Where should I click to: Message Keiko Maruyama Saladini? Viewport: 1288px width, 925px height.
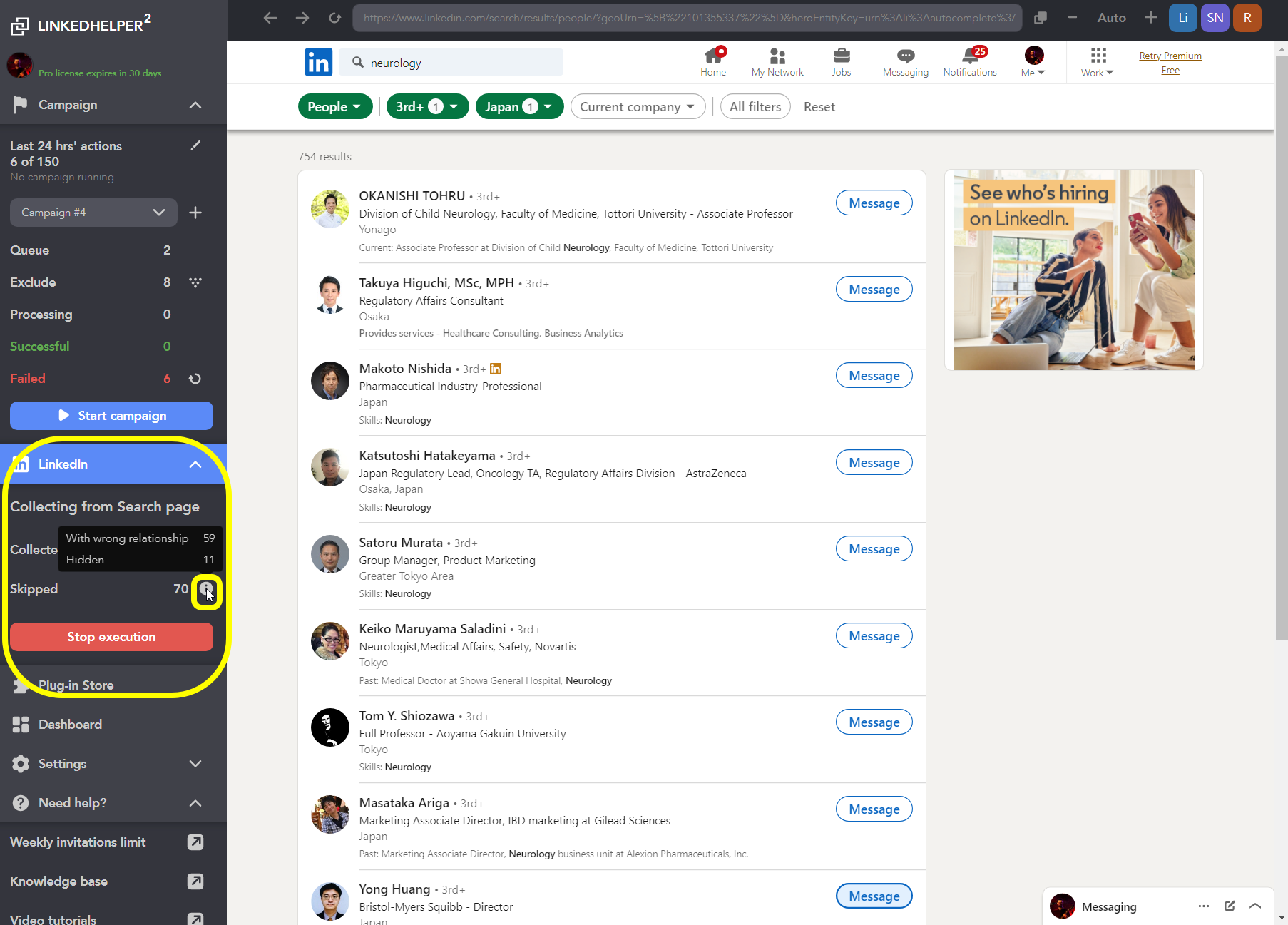[874, 636]
